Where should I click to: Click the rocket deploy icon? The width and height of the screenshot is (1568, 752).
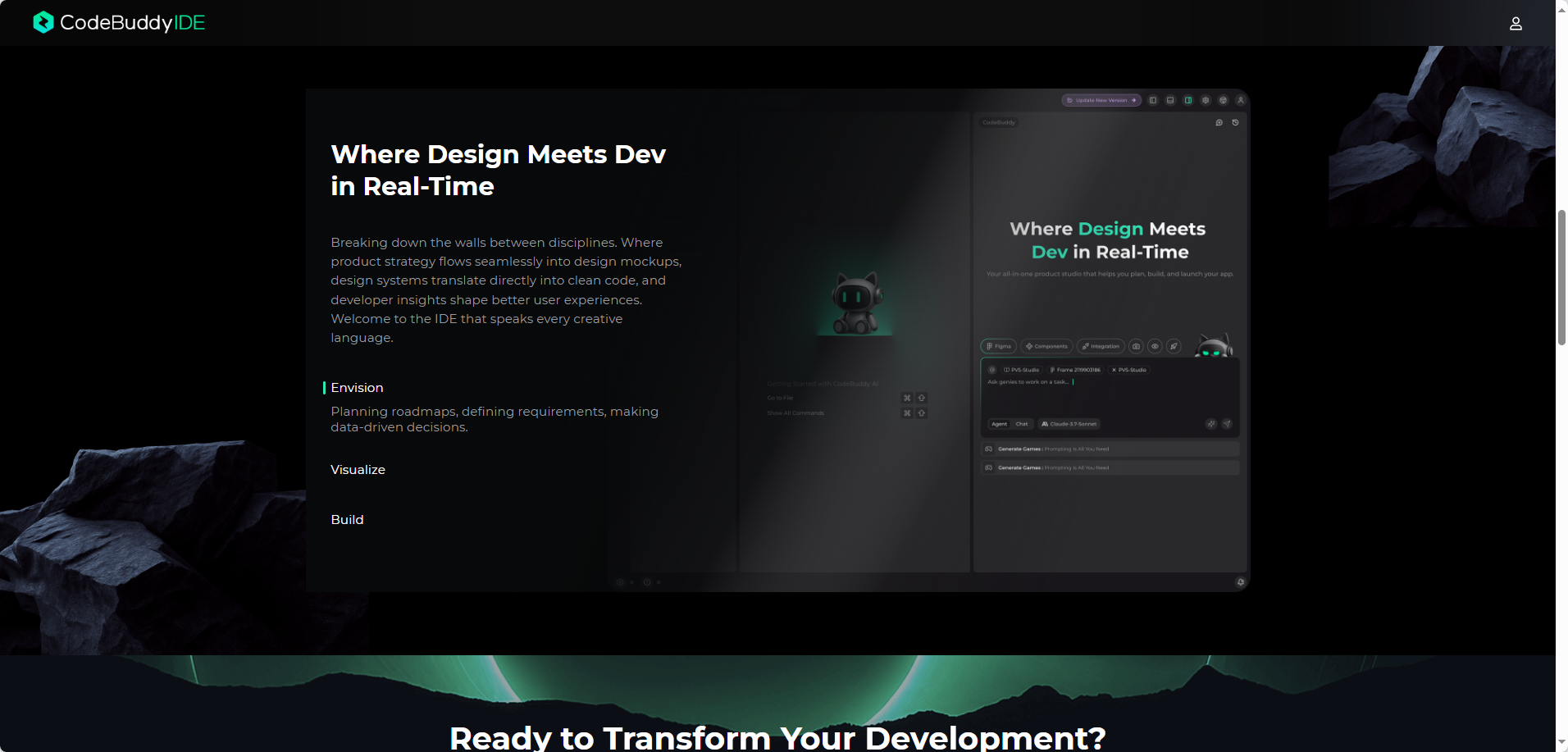[x=1174, y=346]
